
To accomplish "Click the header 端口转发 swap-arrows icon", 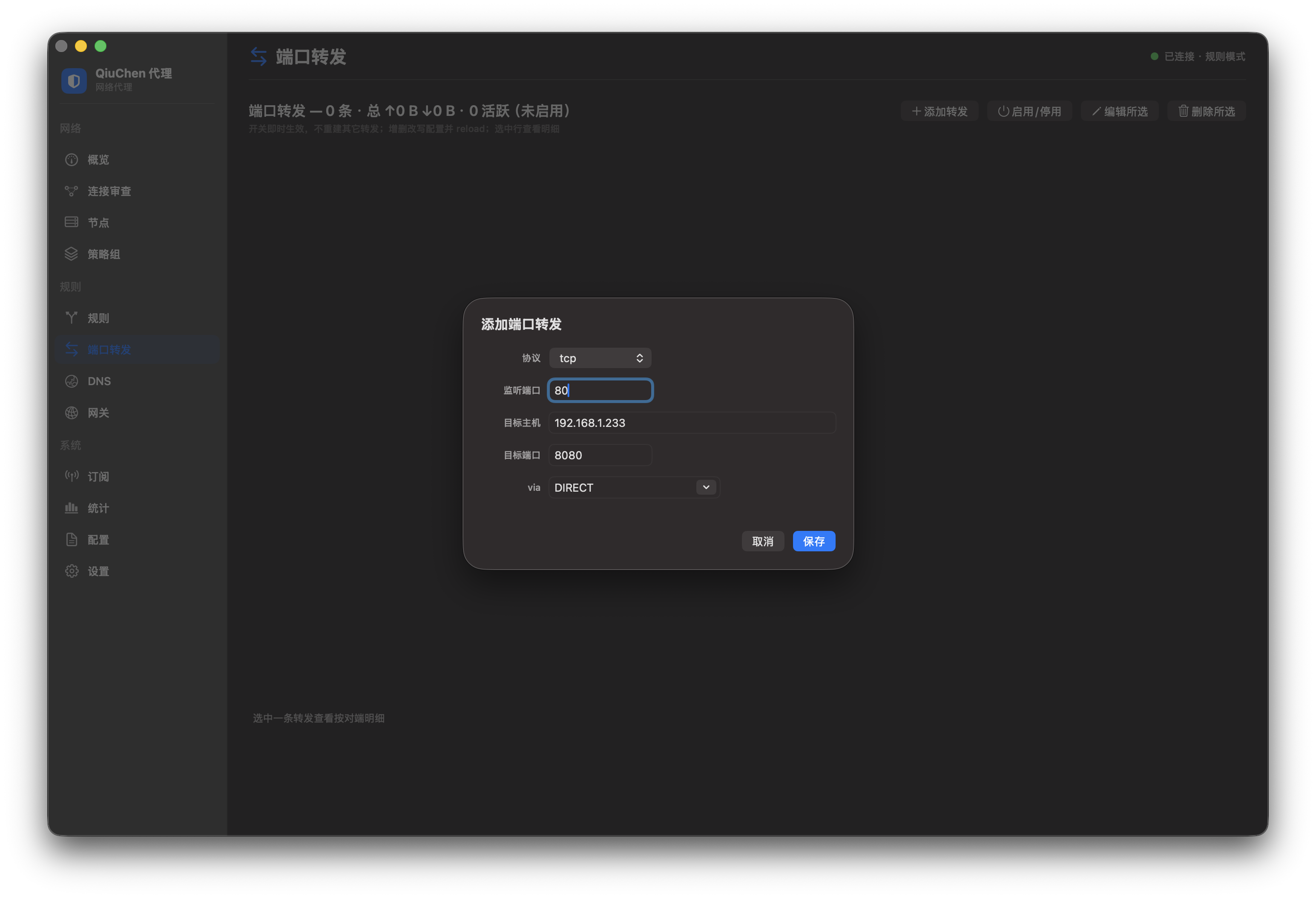I will [259, 57].
